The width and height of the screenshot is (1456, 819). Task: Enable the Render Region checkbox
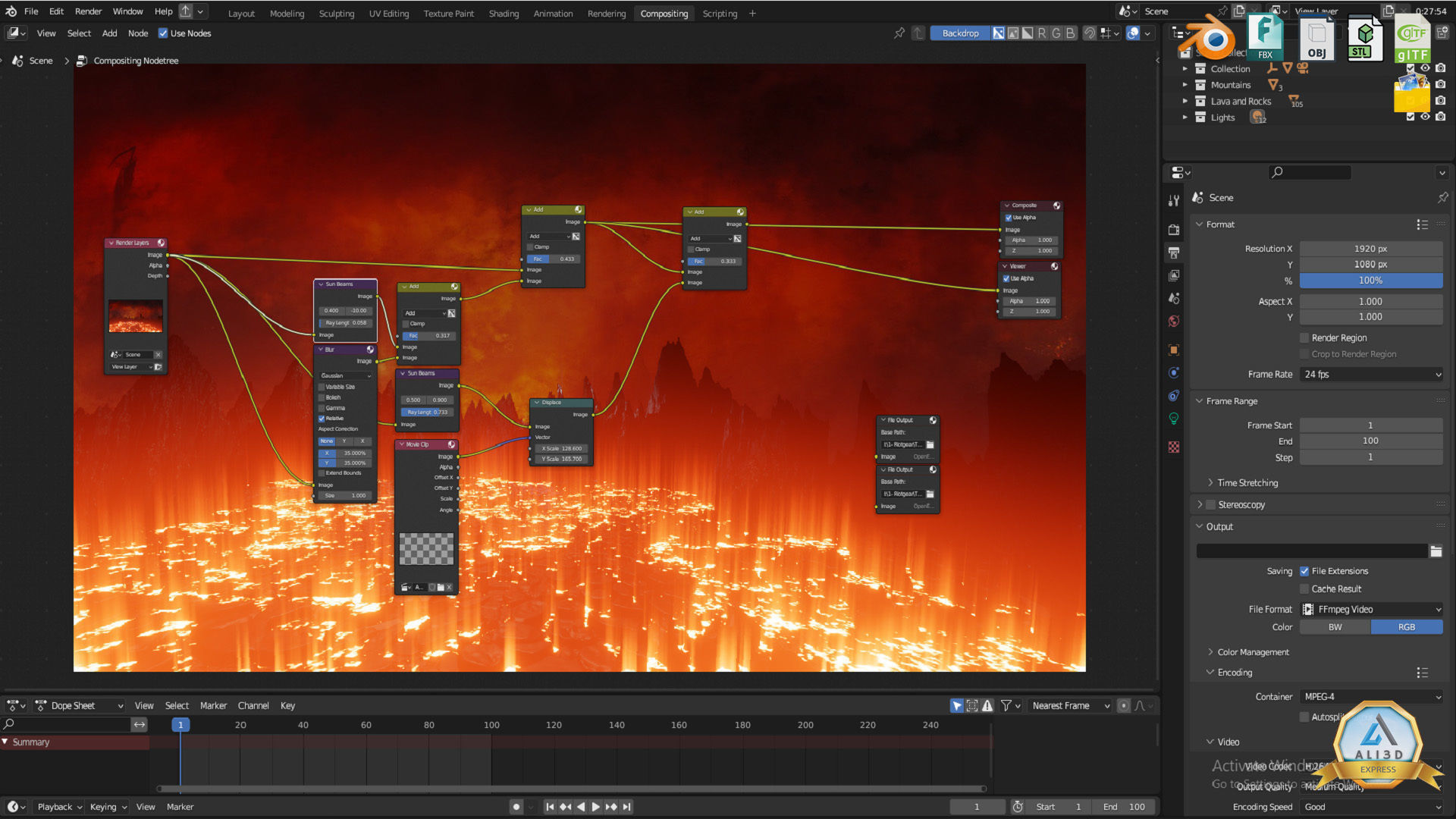pyautogui.click(x=1304, y=338)
